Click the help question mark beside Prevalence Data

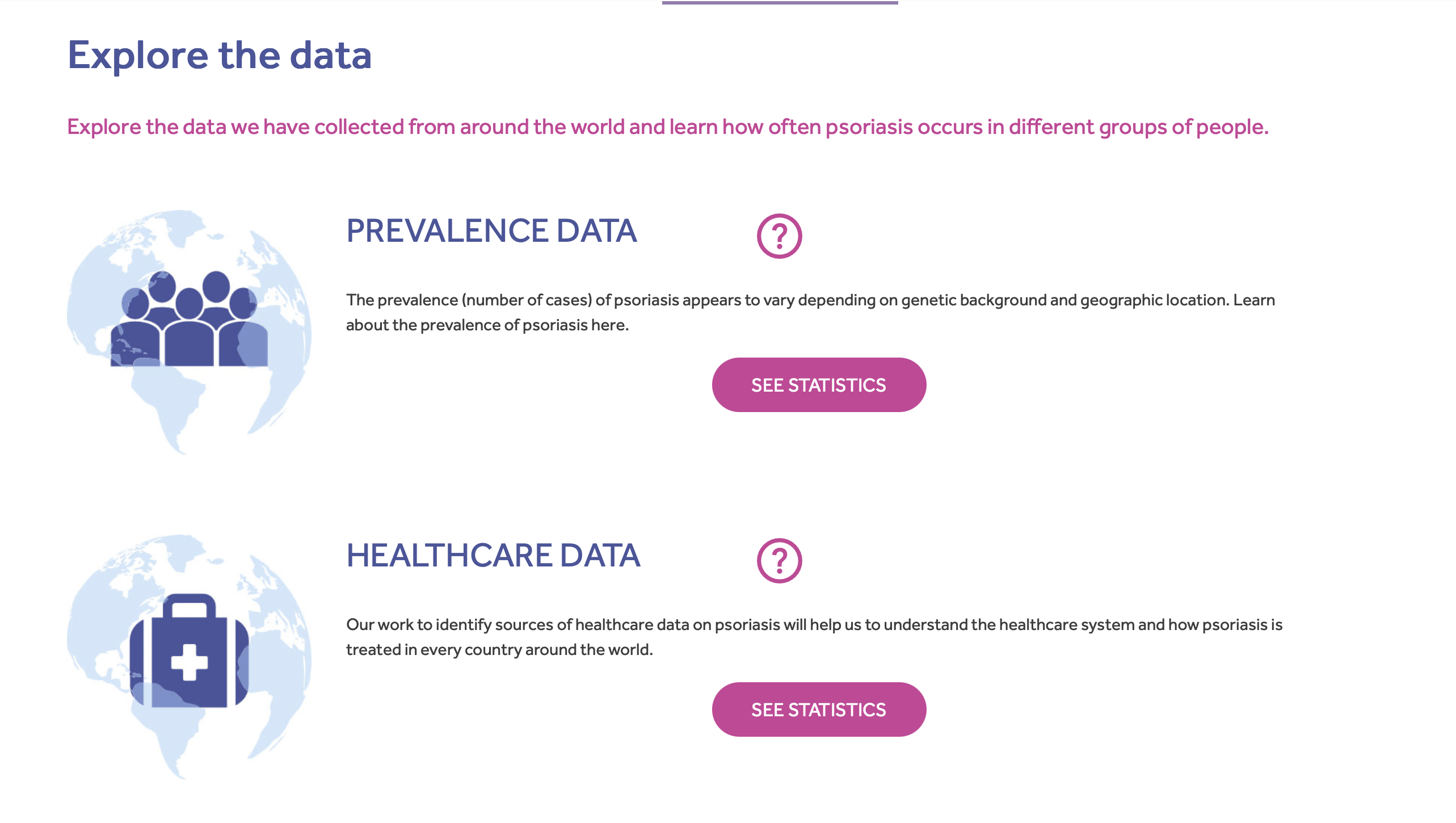click(779, 236)
